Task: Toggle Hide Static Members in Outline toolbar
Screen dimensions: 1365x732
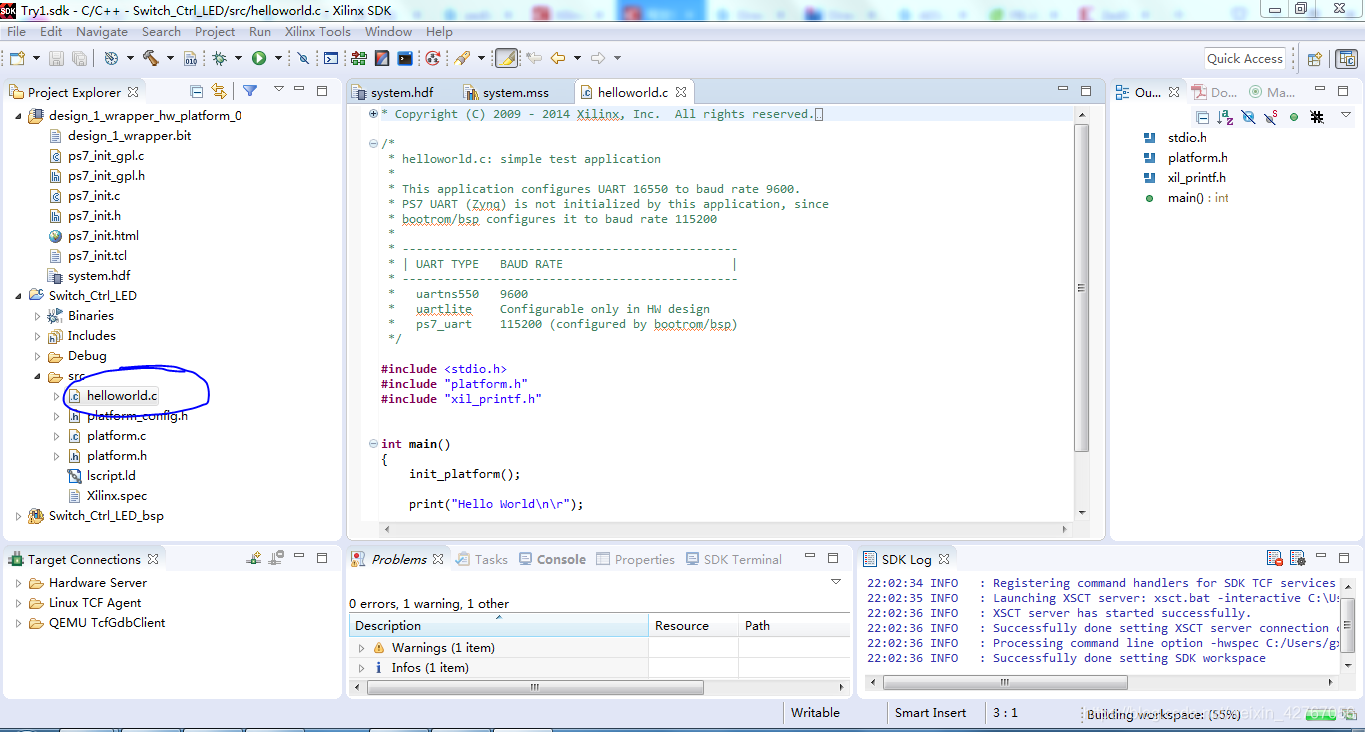Action: pyautogui.click(x=1270, y=117)
